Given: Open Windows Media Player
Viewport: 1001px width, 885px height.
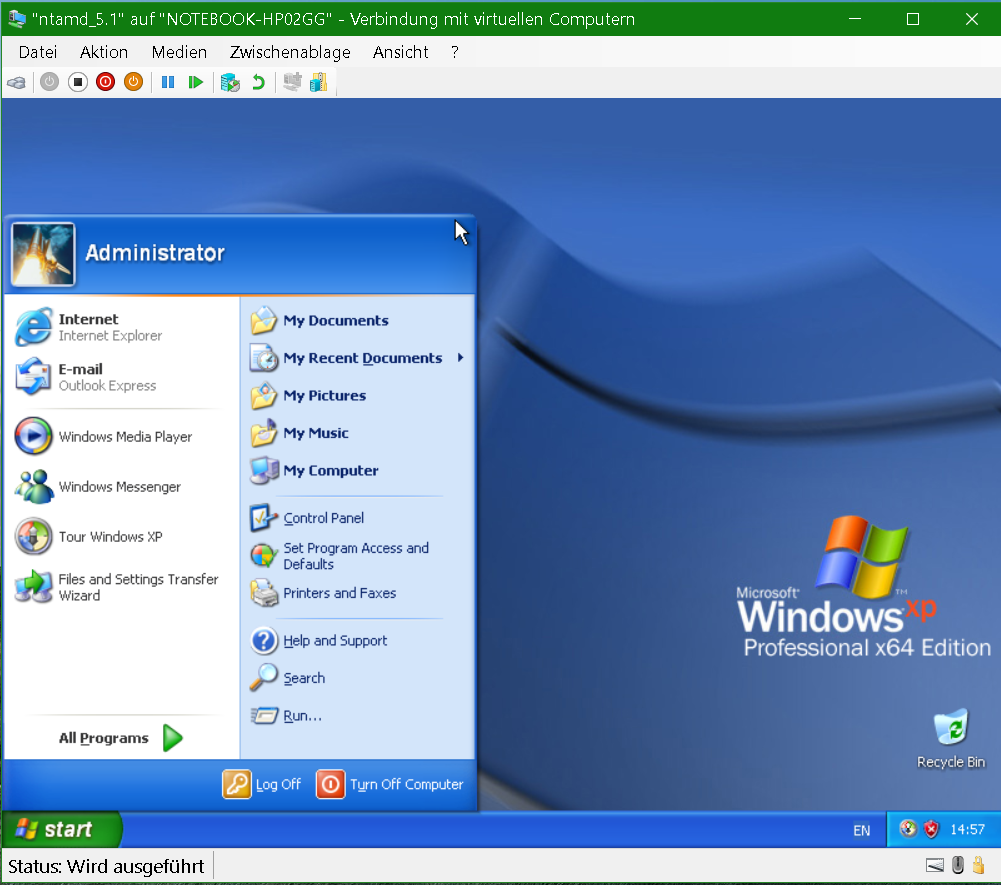Looking at the screenshot, I should tap(120, 437).
